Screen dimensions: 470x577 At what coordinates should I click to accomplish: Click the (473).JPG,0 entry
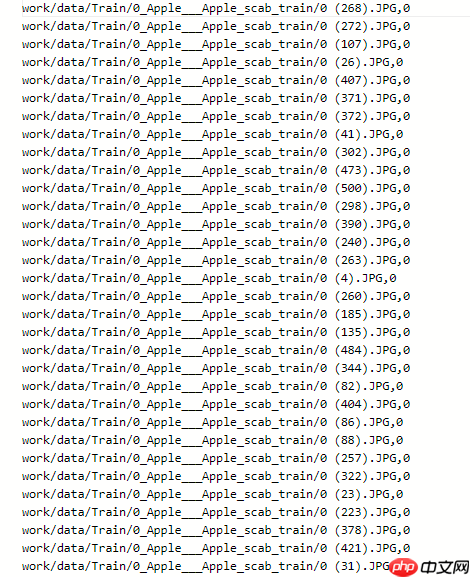216,170
